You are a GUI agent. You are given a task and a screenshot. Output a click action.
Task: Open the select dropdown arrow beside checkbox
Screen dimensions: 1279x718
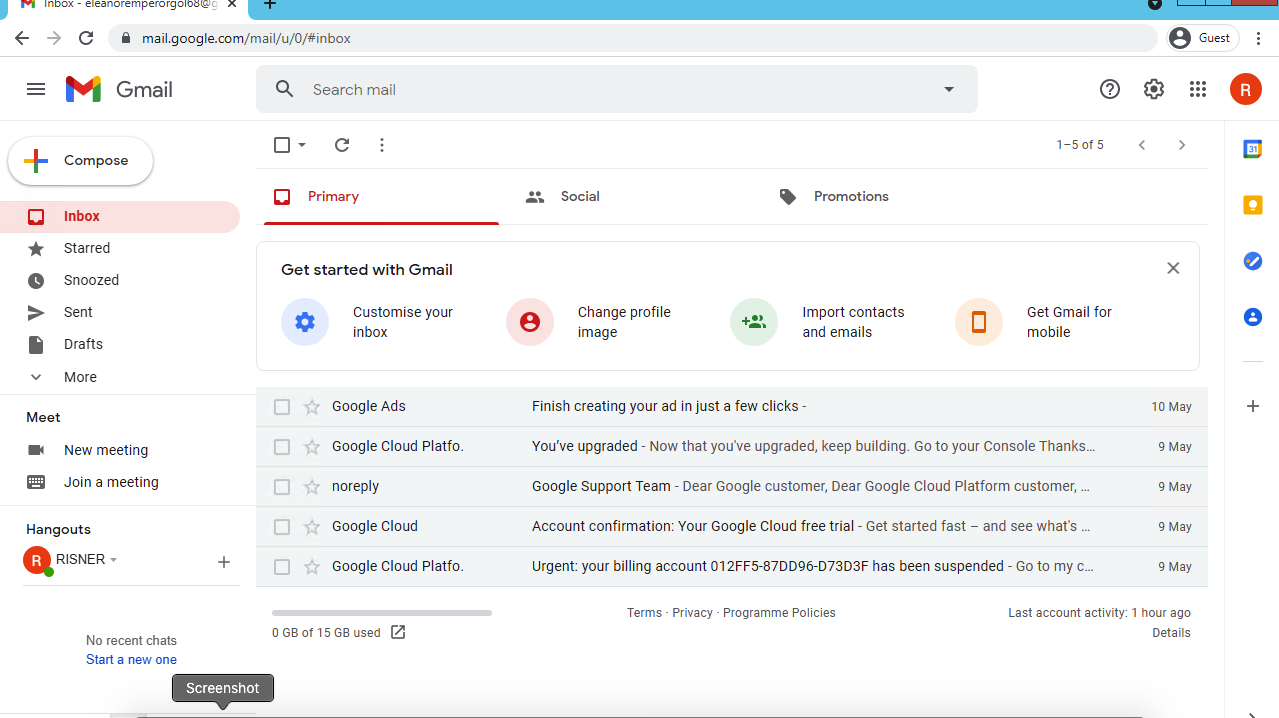[x=302, y=145]
